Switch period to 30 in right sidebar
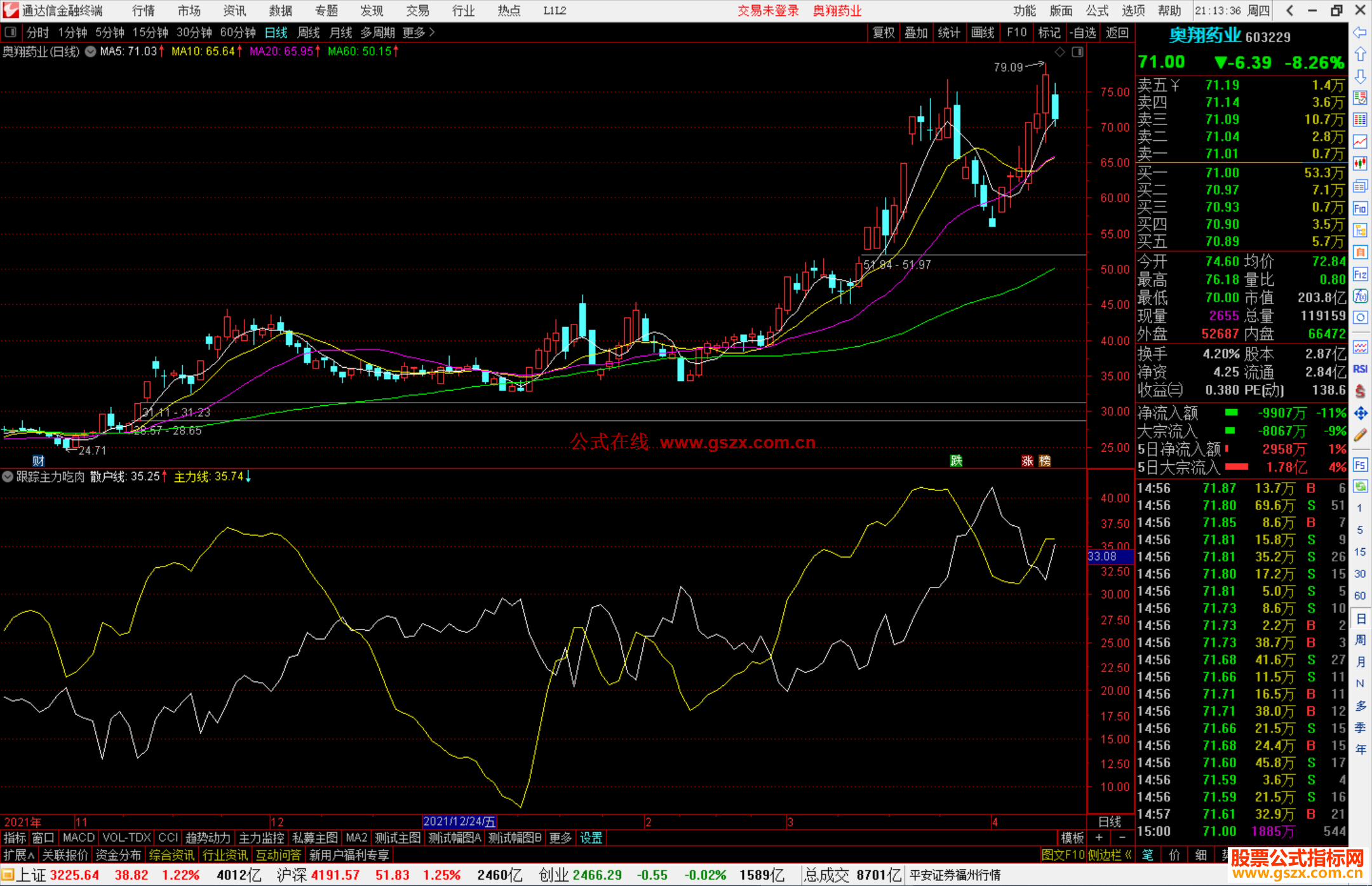The height and width of the screenshot is (886, 1372). click(x=1360, y=574)
